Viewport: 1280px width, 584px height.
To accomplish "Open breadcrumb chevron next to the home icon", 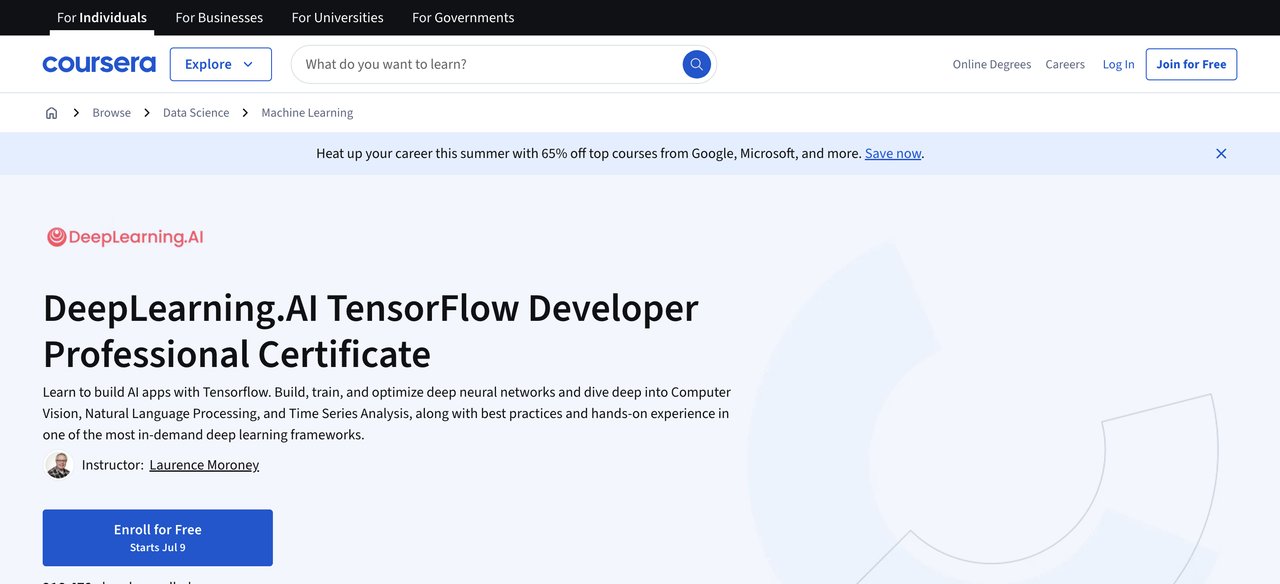I will point(73,112).
